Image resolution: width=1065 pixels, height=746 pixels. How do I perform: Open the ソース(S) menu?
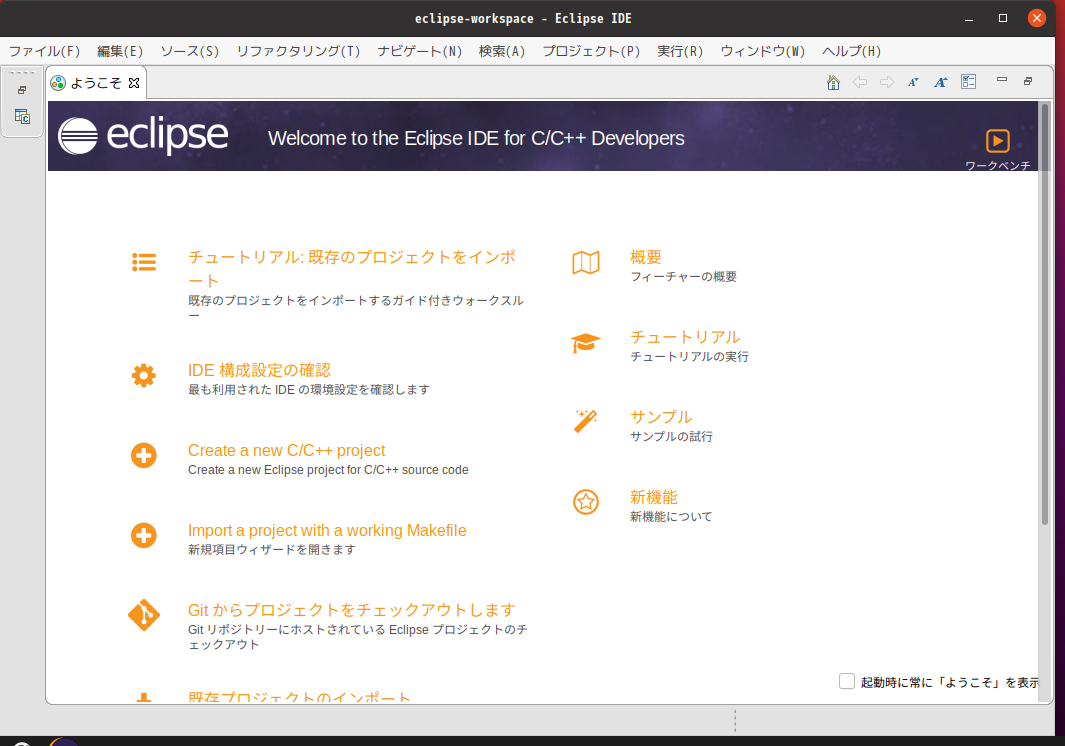pyautogui.click(x=189, y=52)
